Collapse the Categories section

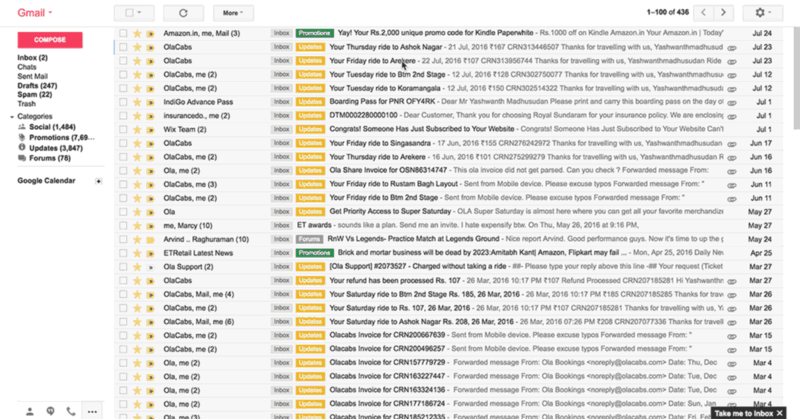coord(12,117)
